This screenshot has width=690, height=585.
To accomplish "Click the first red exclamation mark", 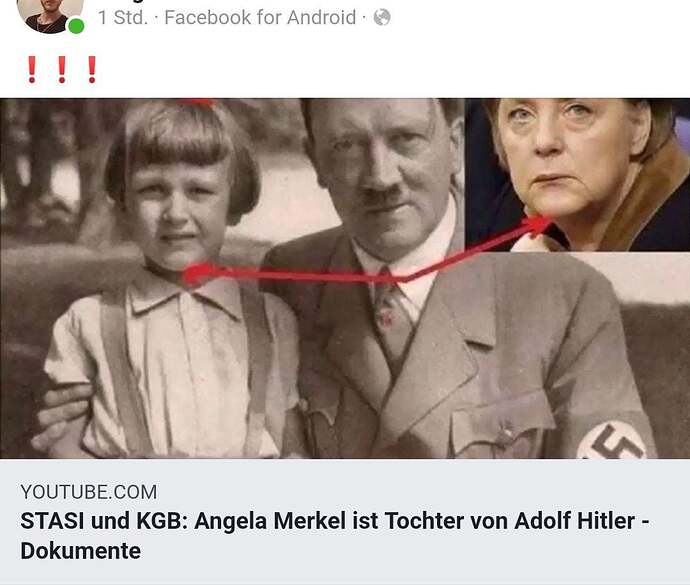I will click(x=32, y=70).
